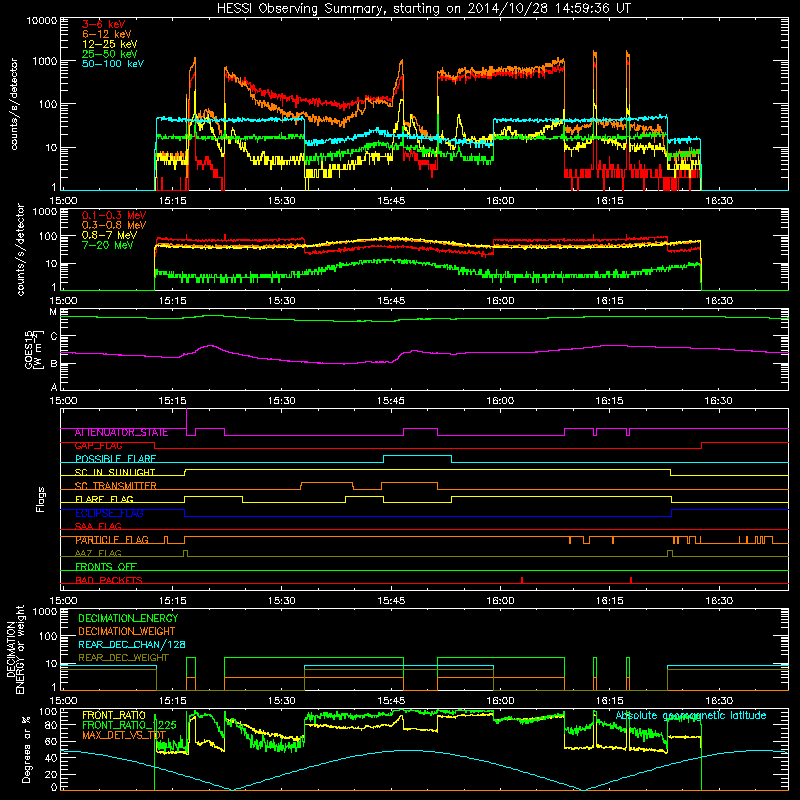Select the DECIMATION_WEIGHT legend label
The height and width of the screenshot is (800, 800).
click(x=127, y=632)
